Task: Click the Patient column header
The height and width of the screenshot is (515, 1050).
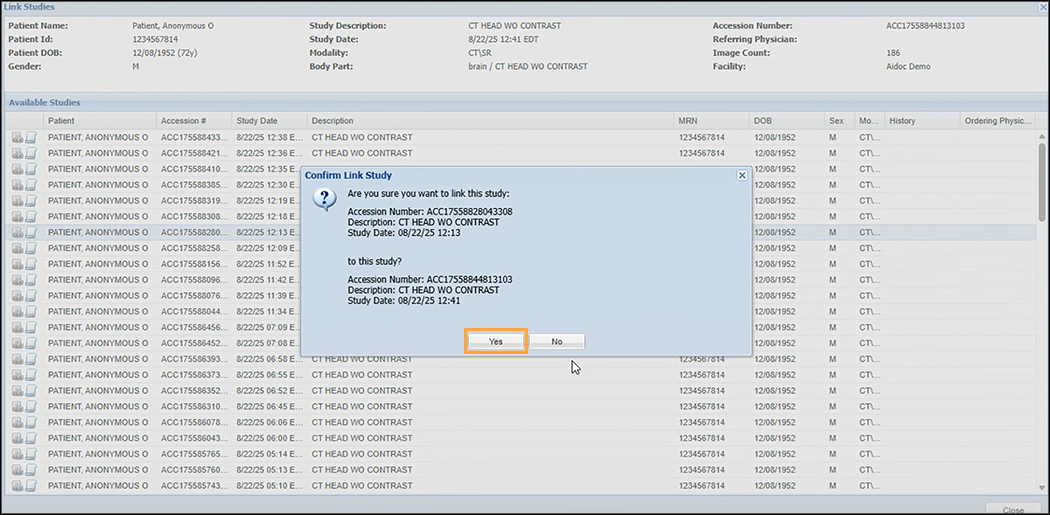Action: 99,121
